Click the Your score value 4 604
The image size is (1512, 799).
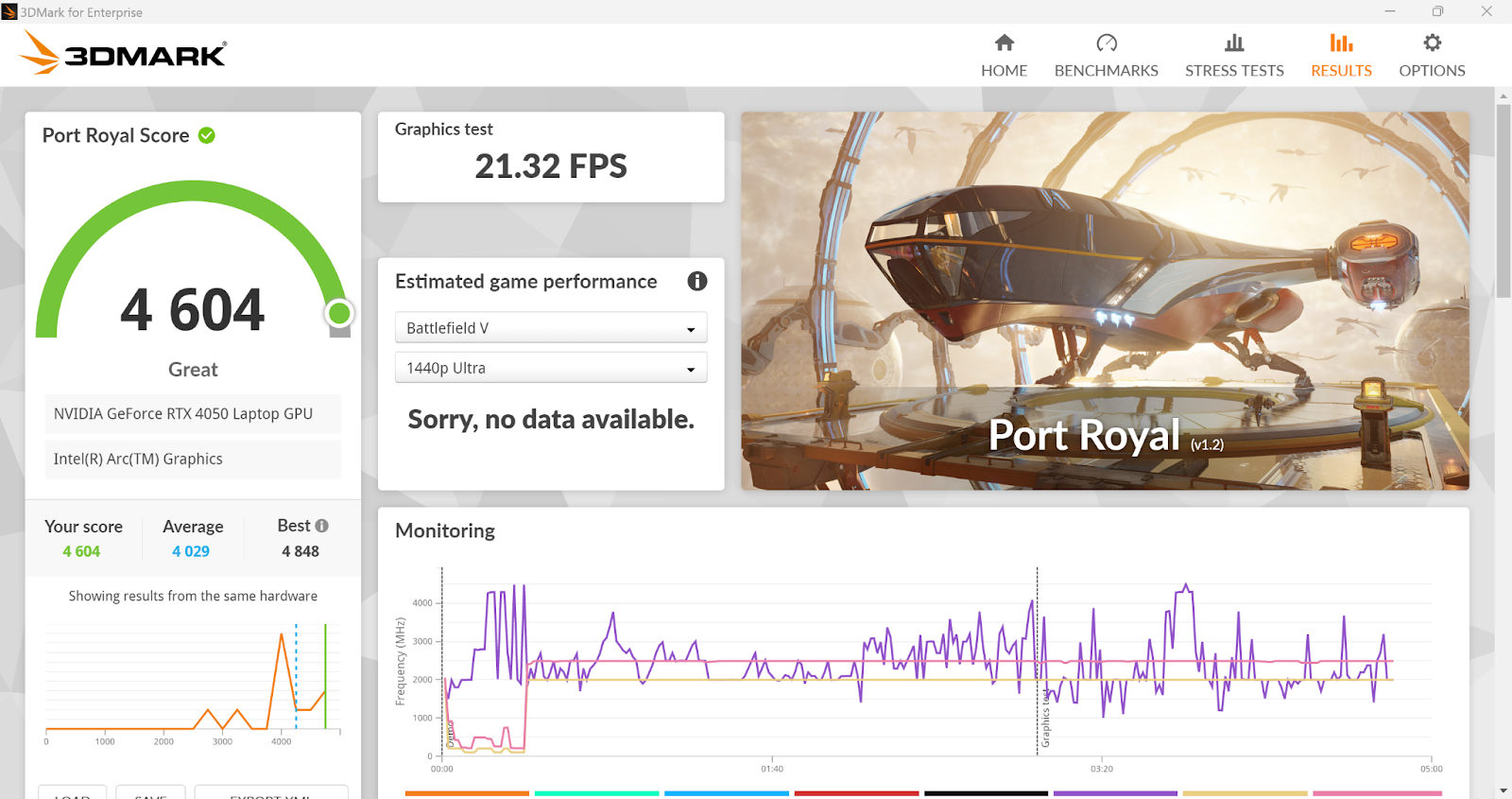point(81,551)
